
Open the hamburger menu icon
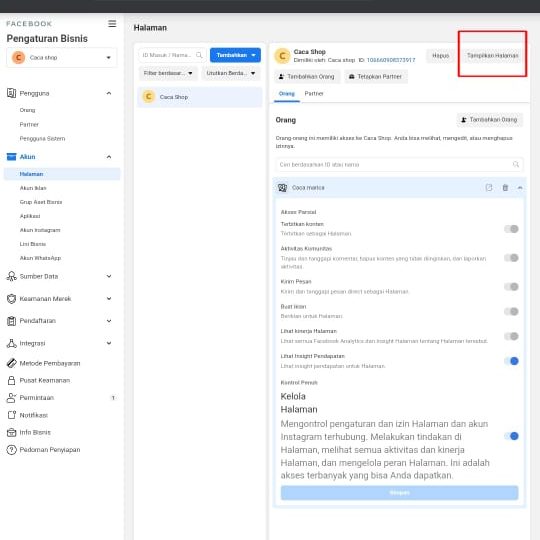(x=112, y=23)
